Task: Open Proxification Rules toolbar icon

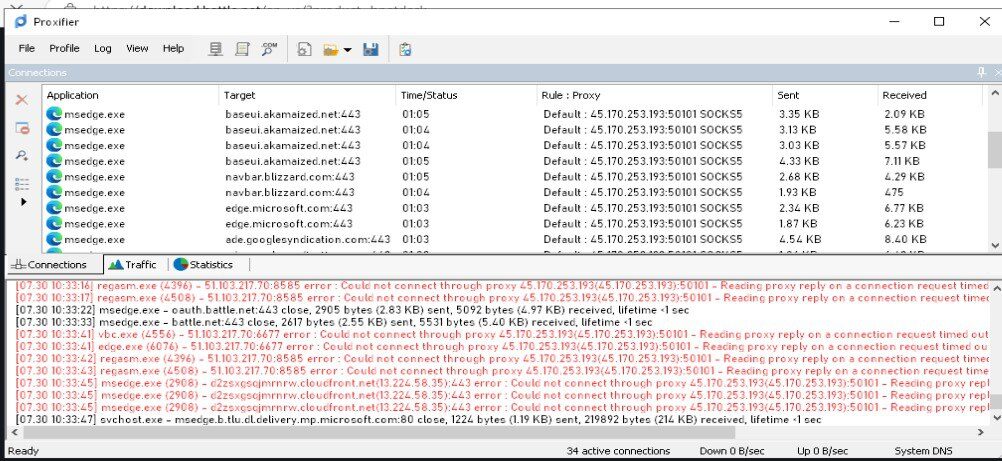Action: (242, 49)
